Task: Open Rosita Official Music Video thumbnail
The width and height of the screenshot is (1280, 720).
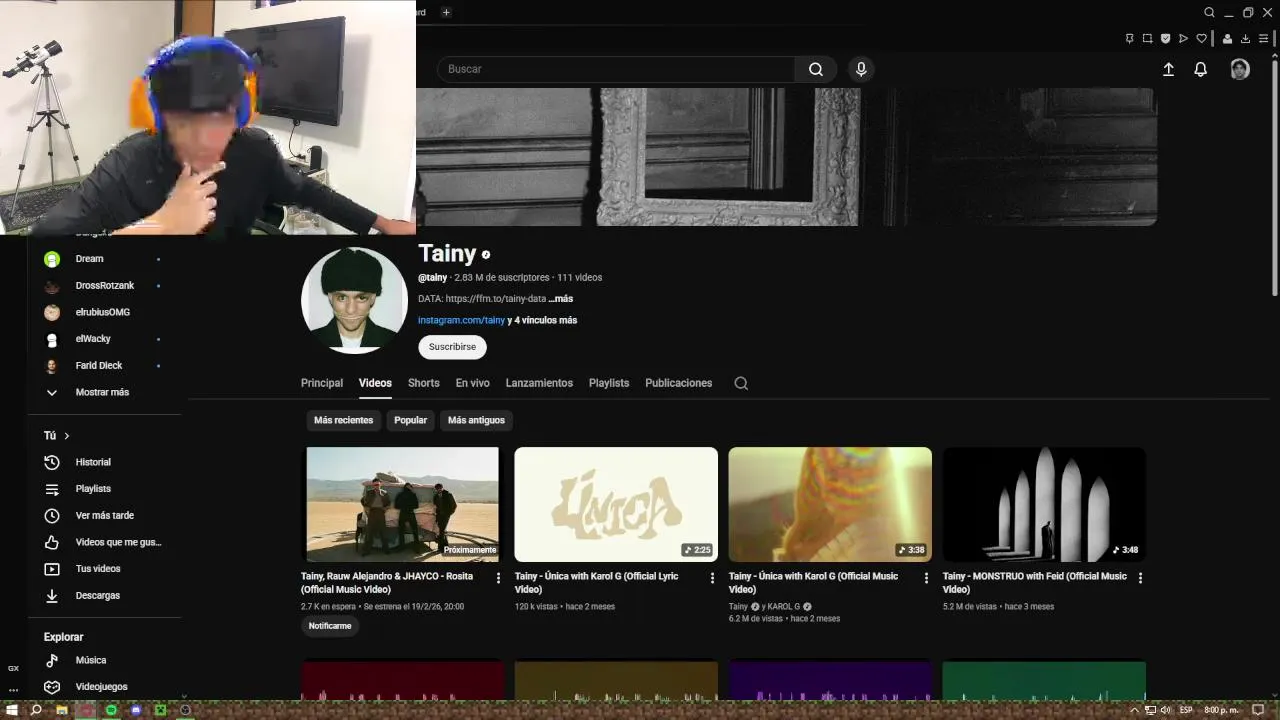Action: pyautogui.click(x=402, y=504)
